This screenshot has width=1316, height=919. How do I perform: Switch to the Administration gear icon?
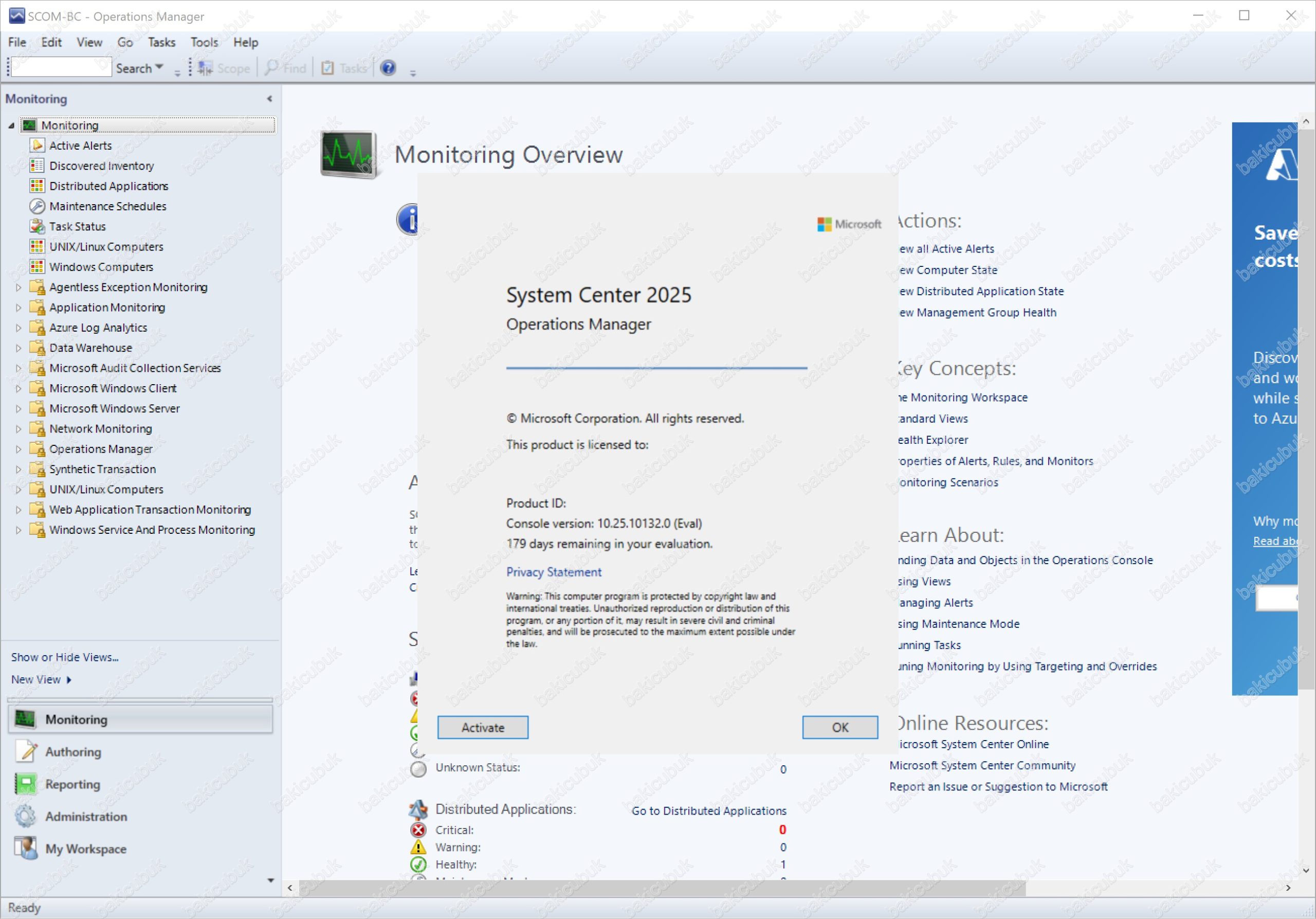pos(25,816)
